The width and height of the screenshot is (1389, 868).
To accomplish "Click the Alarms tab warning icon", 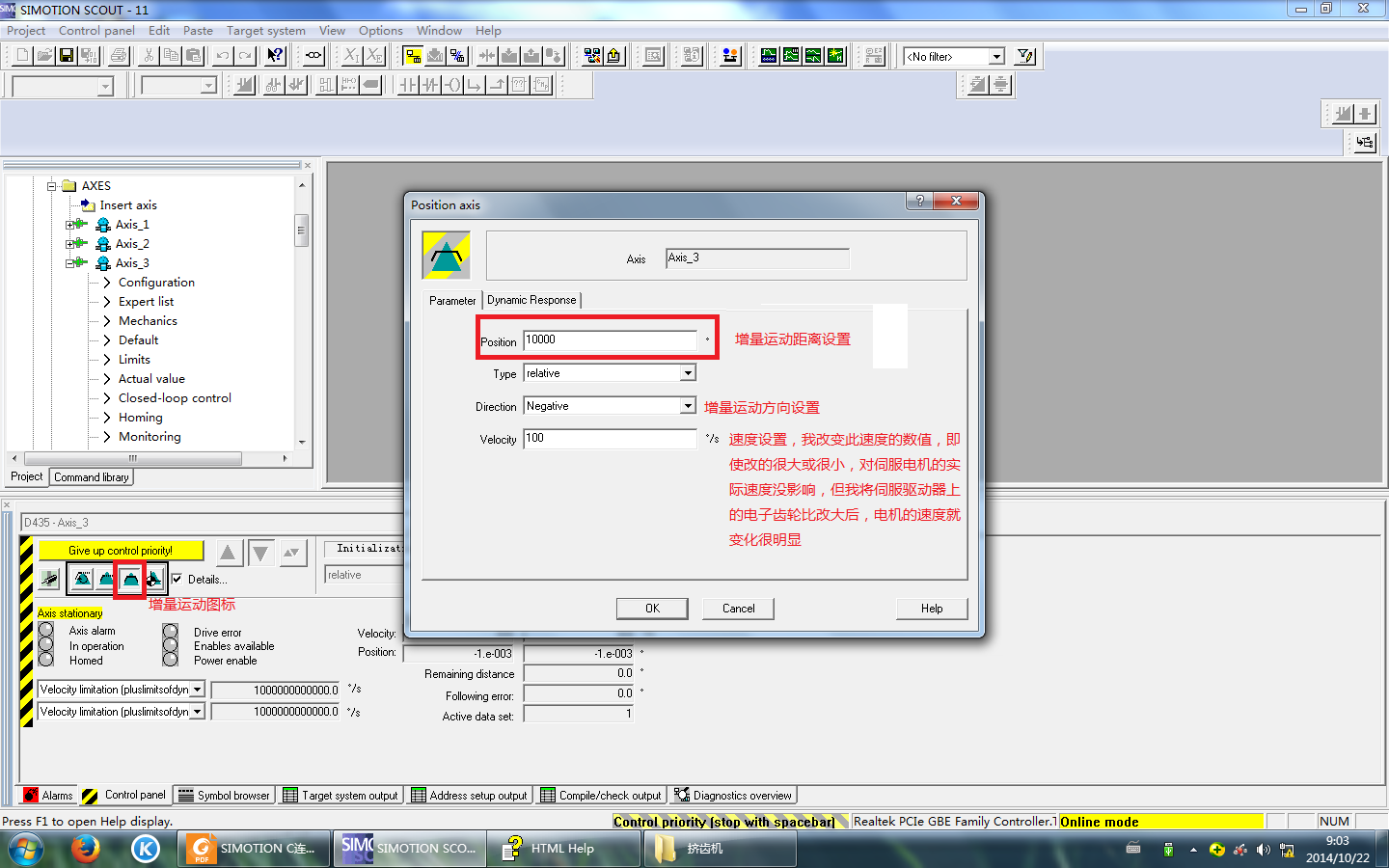I will (31, 796).
